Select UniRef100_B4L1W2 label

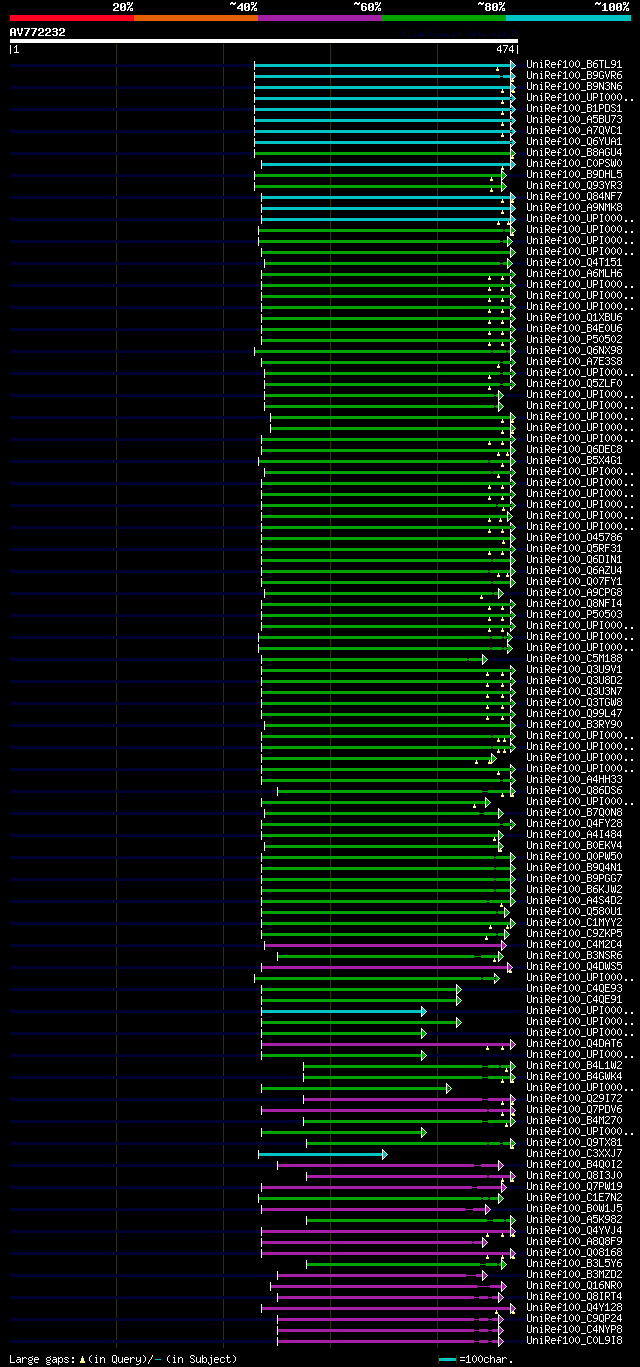tap(576, 1065)
